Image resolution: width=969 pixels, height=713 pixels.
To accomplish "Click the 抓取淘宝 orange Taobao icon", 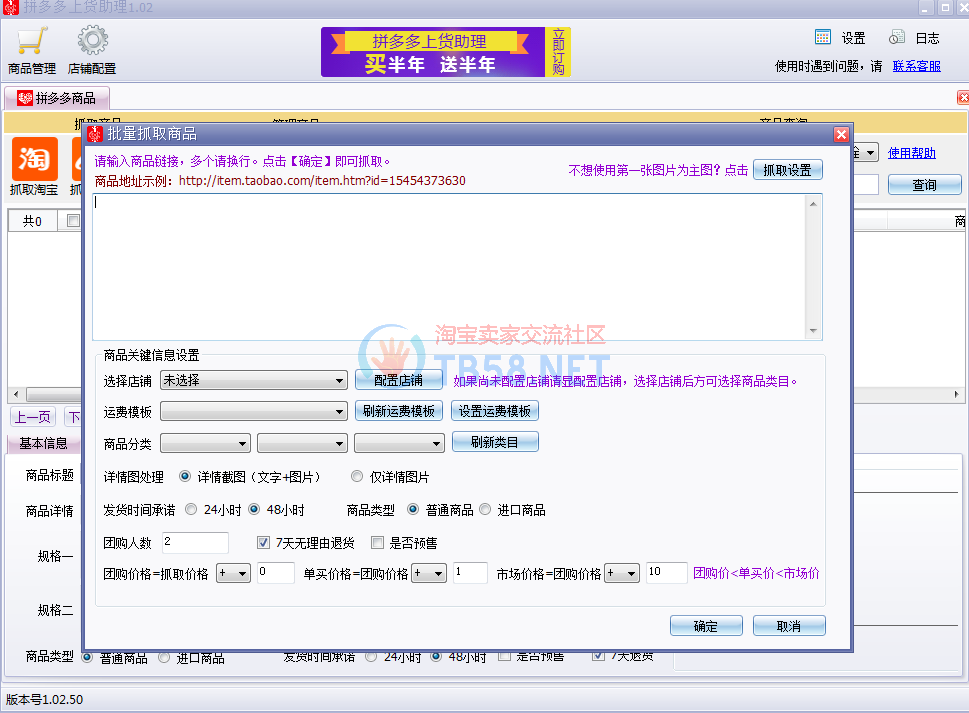I will (35, 159).
